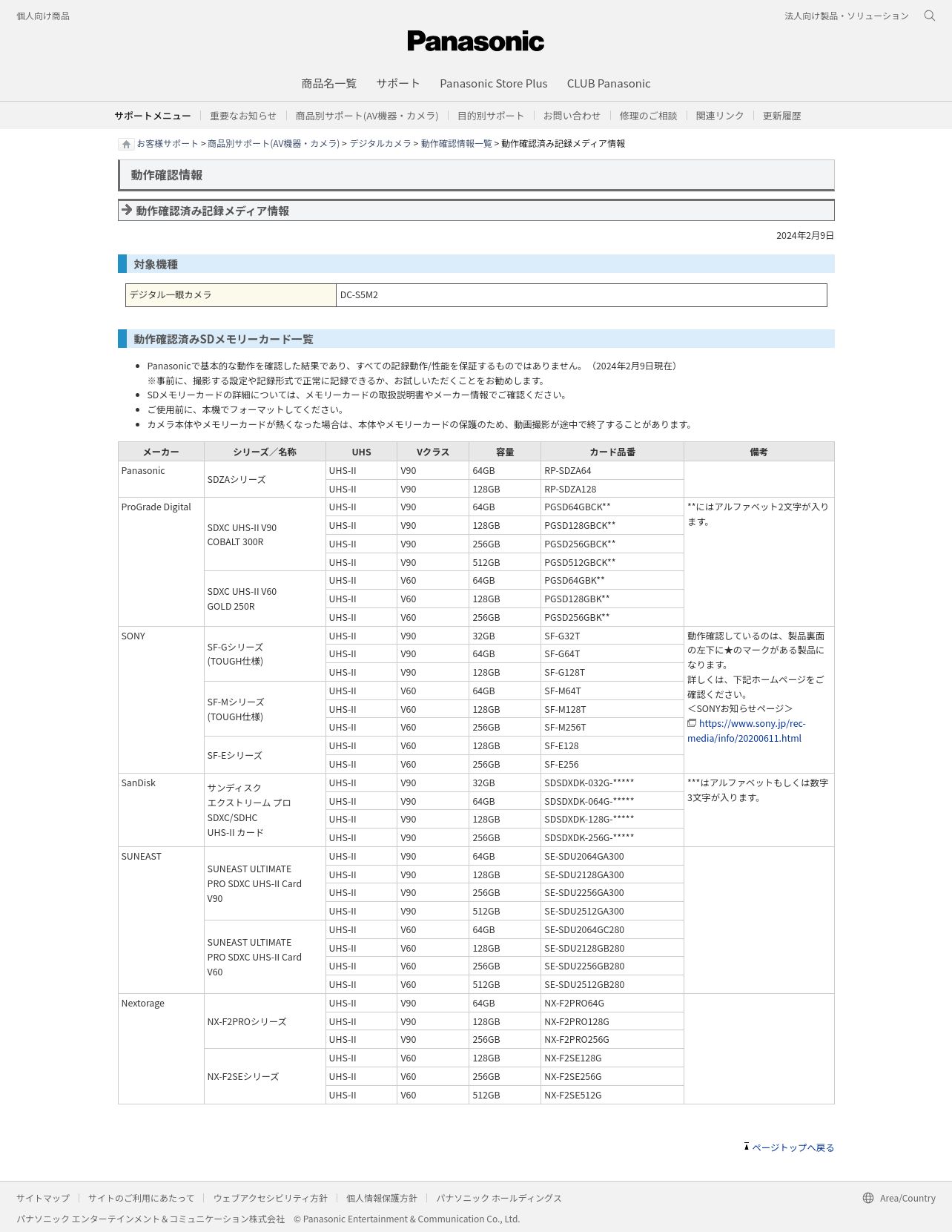Screen dimensions: 952x1232
Task: Click the Vクラス column header
Action: click(433, 452)
